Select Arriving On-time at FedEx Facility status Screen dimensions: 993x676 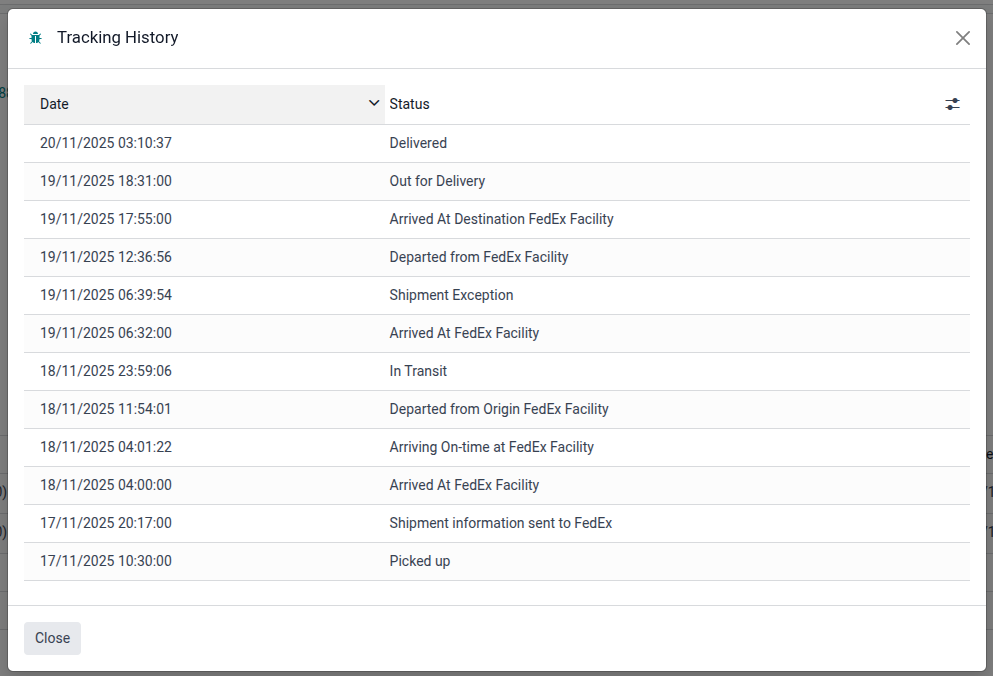491,447
